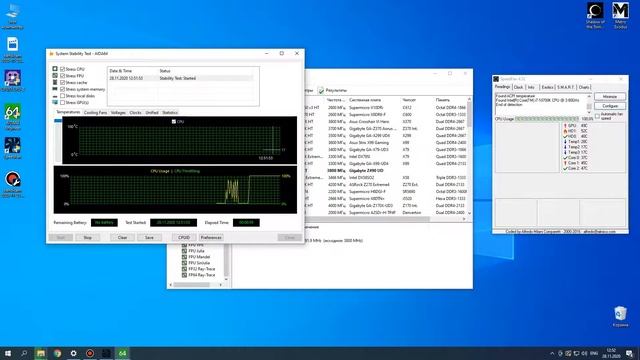Select FPU SinJulia benchmark in tree
640x360 pixels.
click(199, 263)
